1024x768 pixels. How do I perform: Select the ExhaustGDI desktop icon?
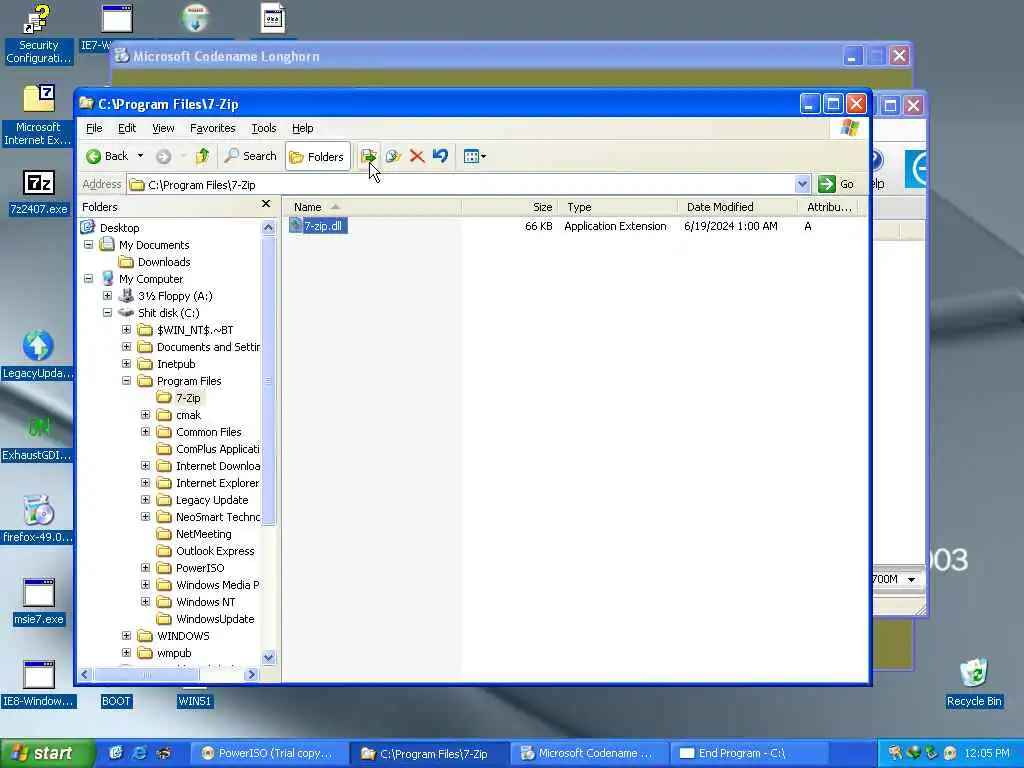[37, 439]
